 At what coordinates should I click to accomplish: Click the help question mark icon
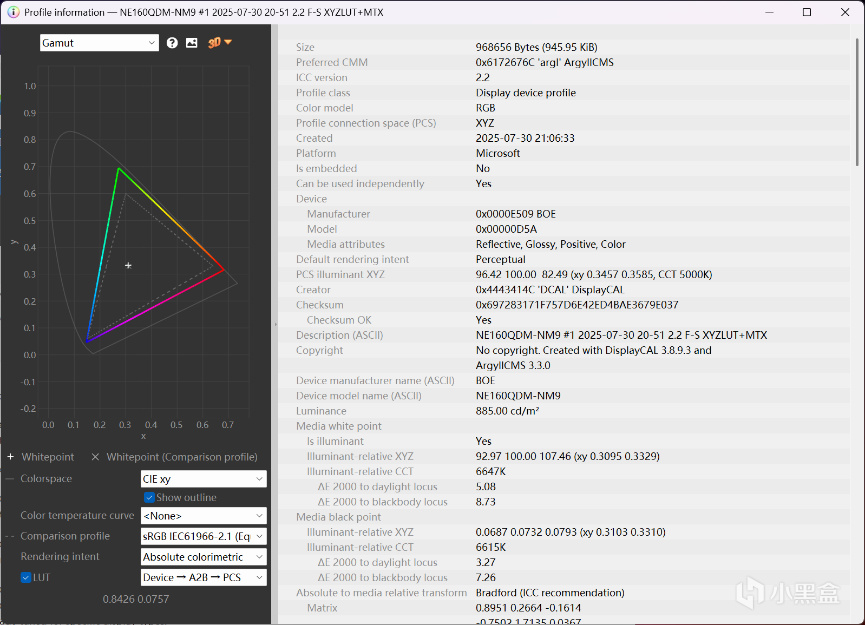point(172,43)
